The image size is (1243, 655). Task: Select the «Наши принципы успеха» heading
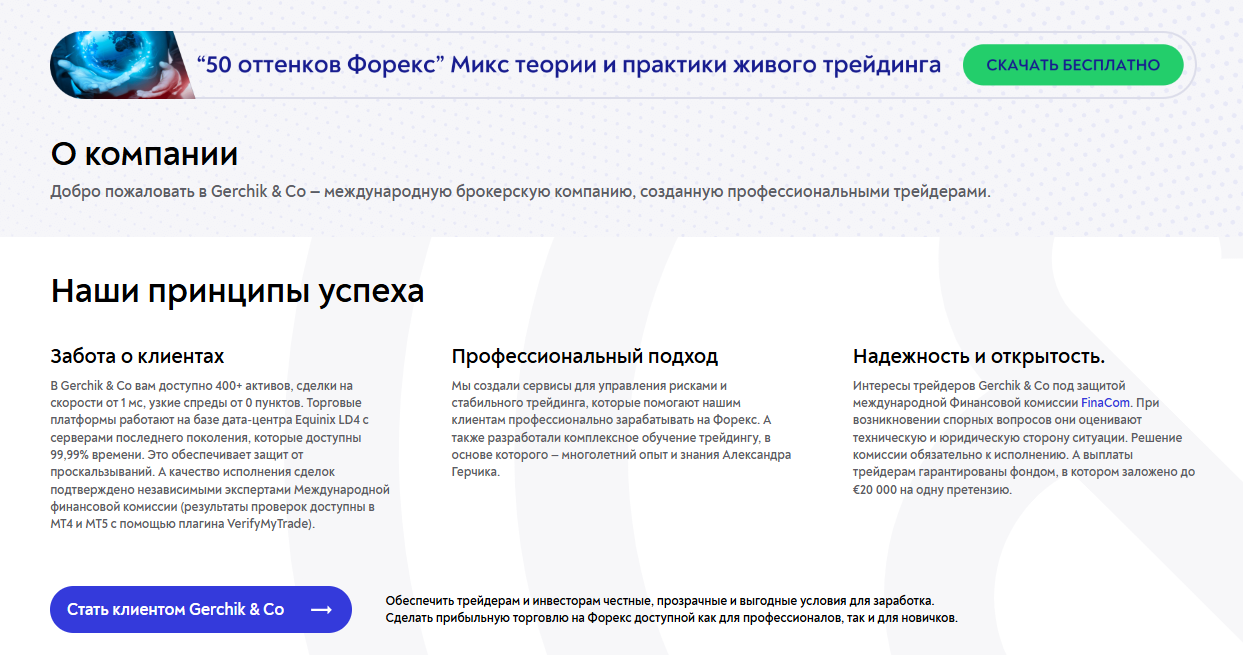(237, 291)
